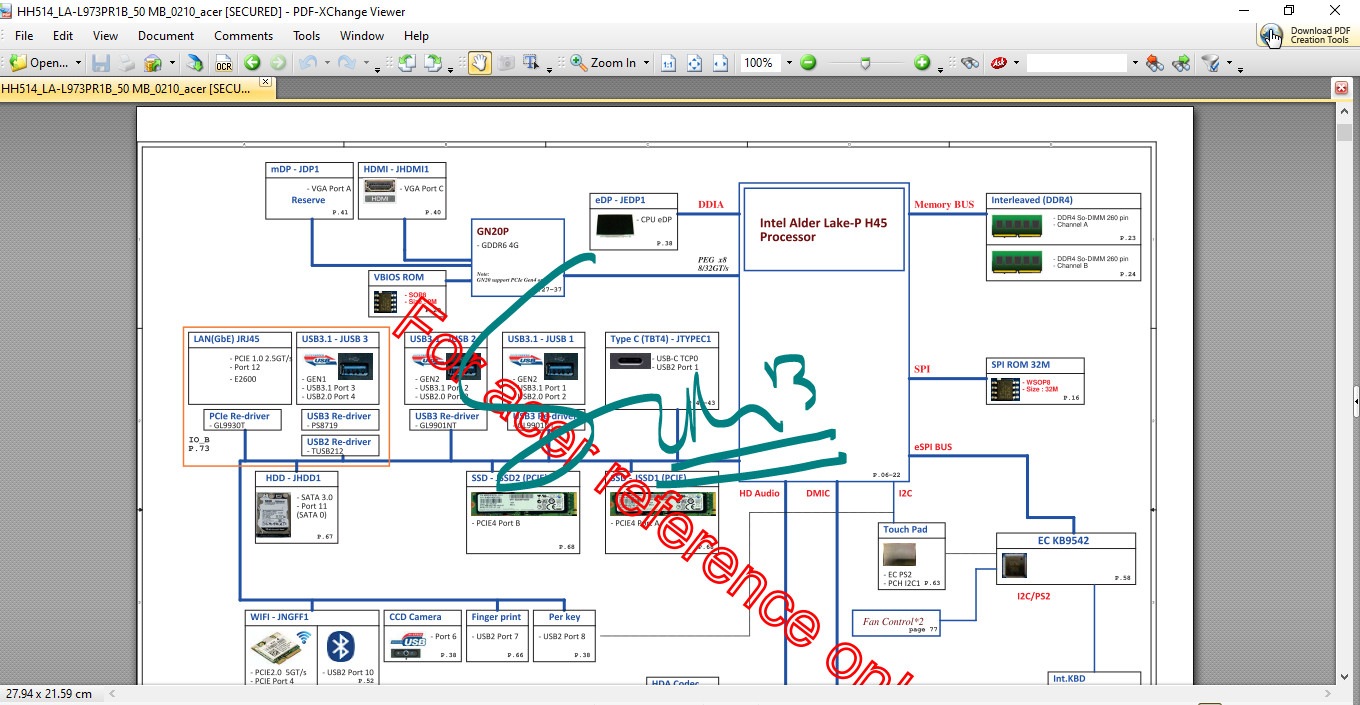Click the red close-document X button
The image size is (1360, 705).
(x=1342, y=88)
